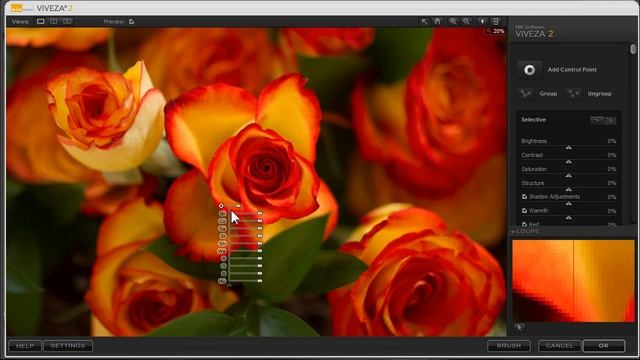The height and width of the screenshot is (360, 640).
Task: Click the Brightness slider handle
Action: 569,147
